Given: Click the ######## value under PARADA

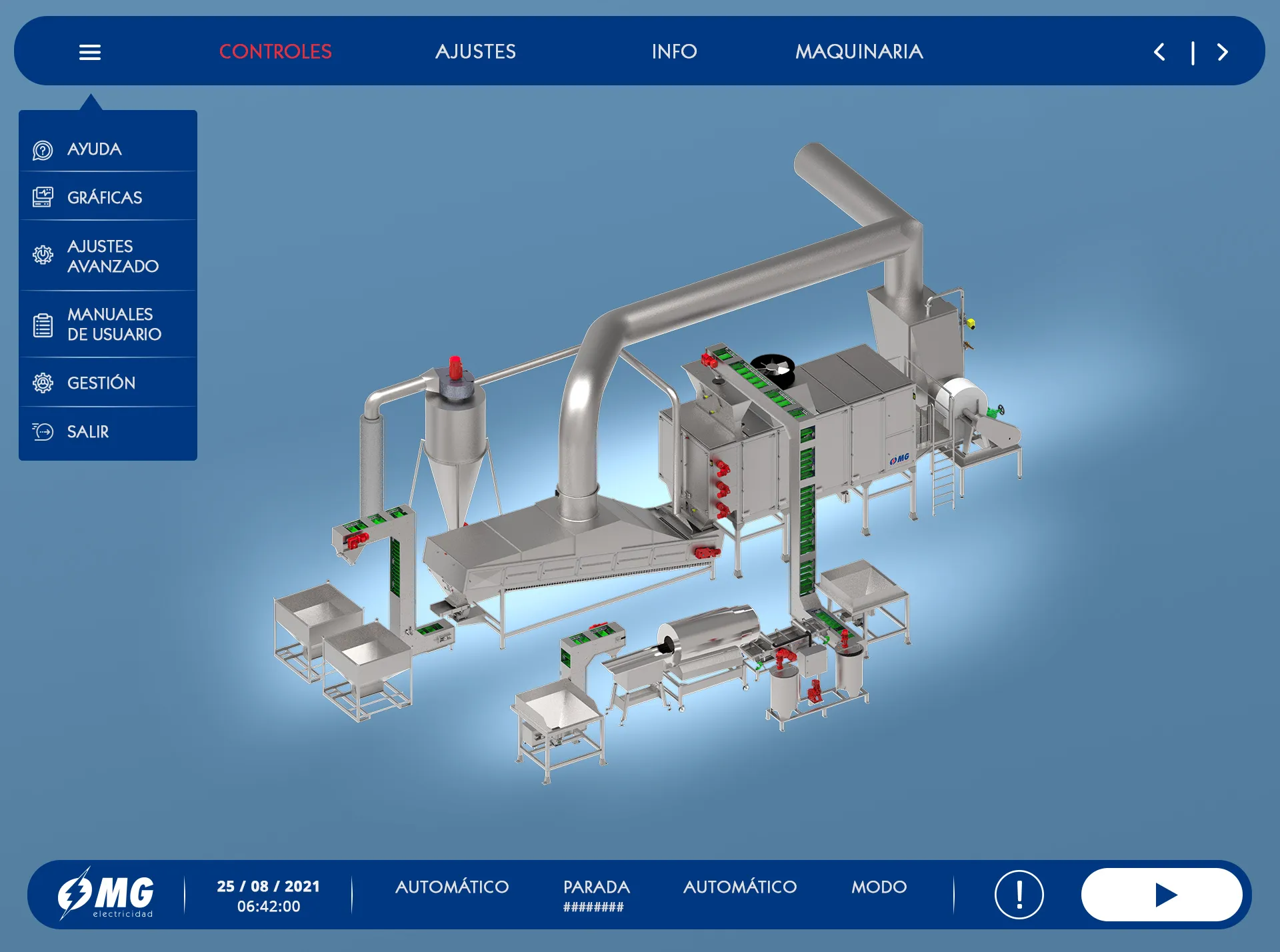Looking at the screenshot, I should [593, 907].
